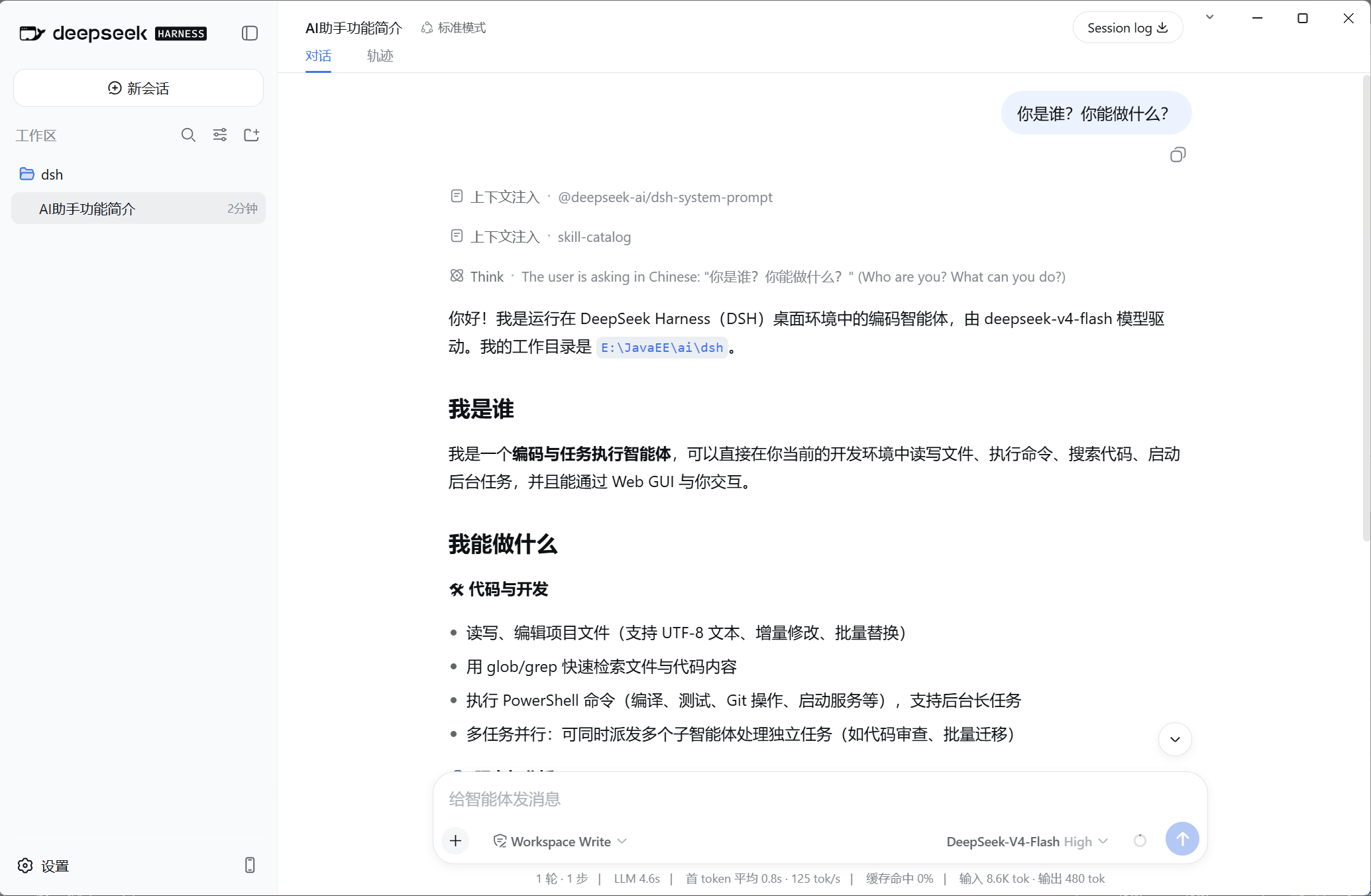Maximize the DeepSeek Harness window
1371x896 pixels.
[x=1303, y=18]
